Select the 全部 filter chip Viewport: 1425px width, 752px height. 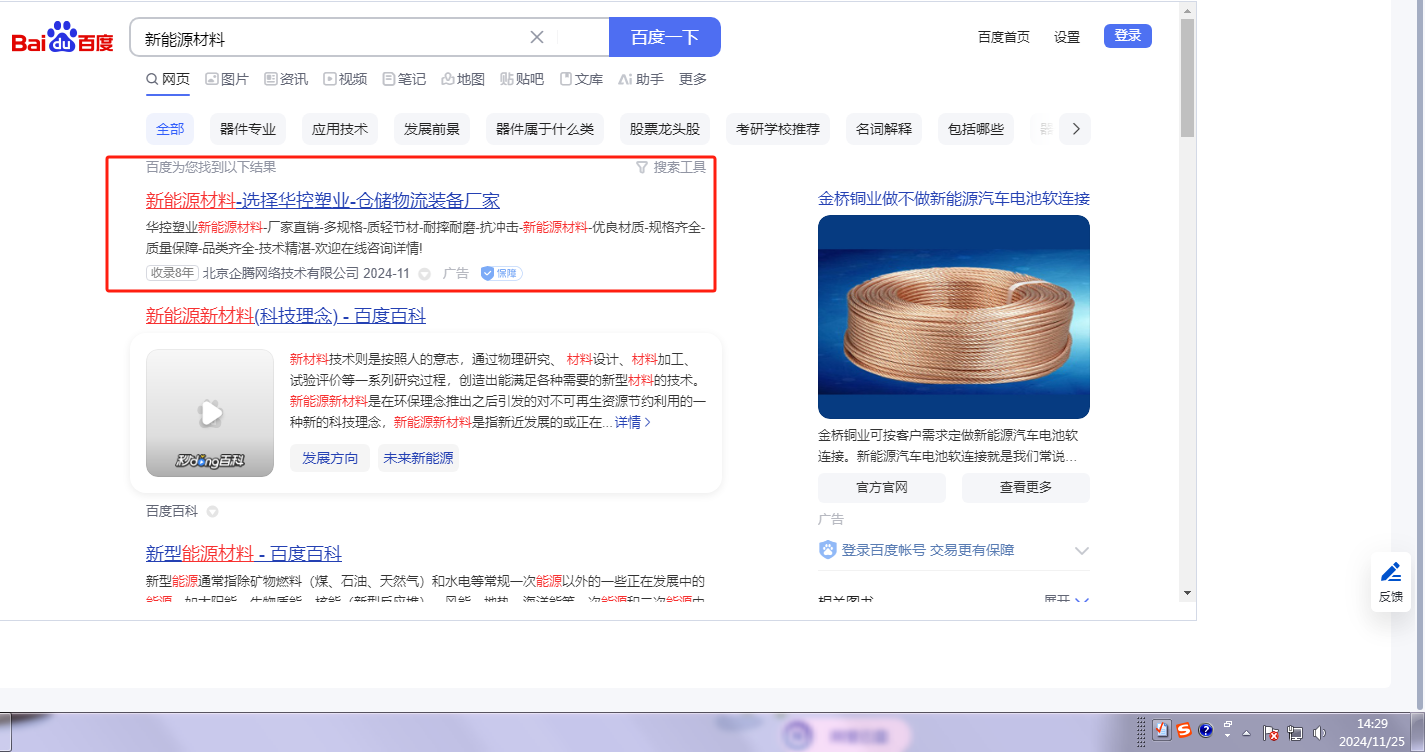coord(170,129)
